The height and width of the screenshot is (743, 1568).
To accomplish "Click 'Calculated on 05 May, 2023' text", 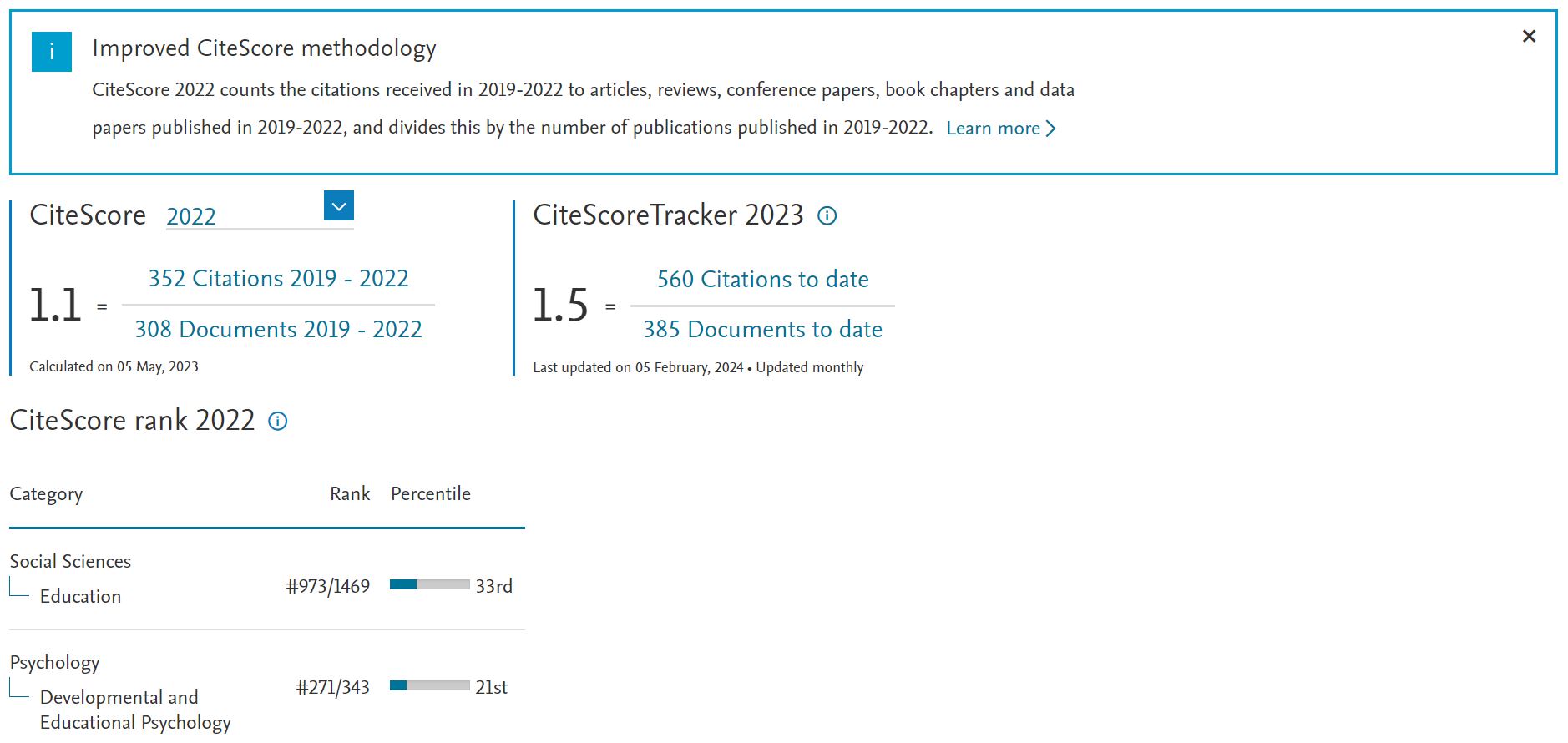I will point(114,366).
